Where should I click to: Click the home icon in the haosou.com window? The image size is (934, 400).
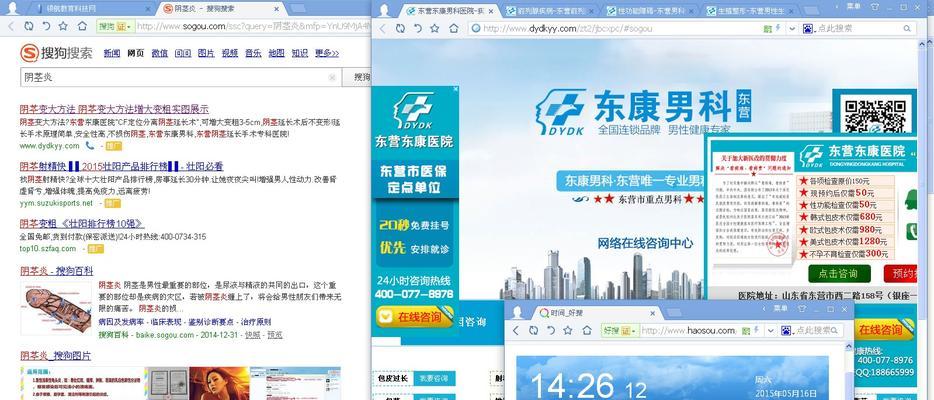point(587,330)
